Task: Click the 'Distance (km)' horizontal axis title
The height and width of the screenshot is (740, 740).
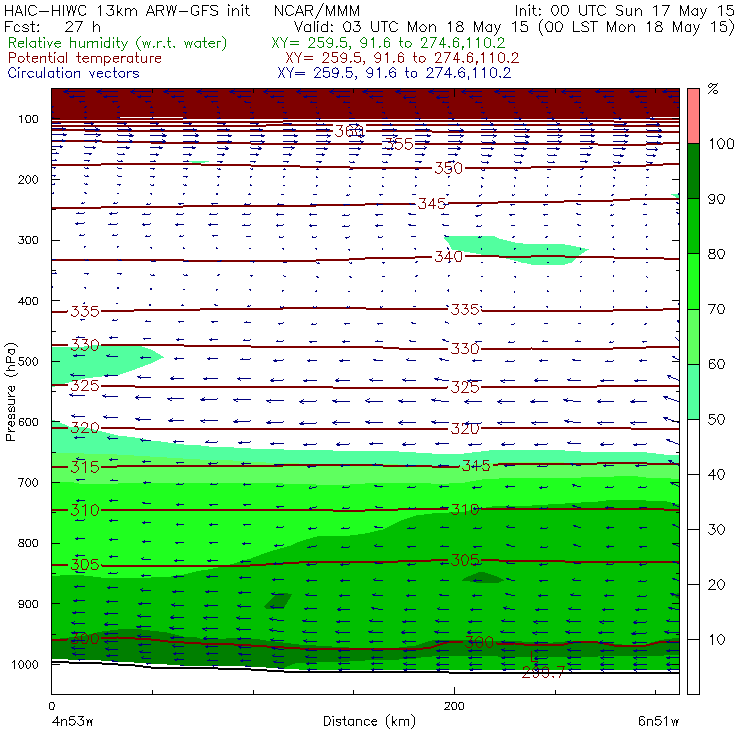Action: 369,722
